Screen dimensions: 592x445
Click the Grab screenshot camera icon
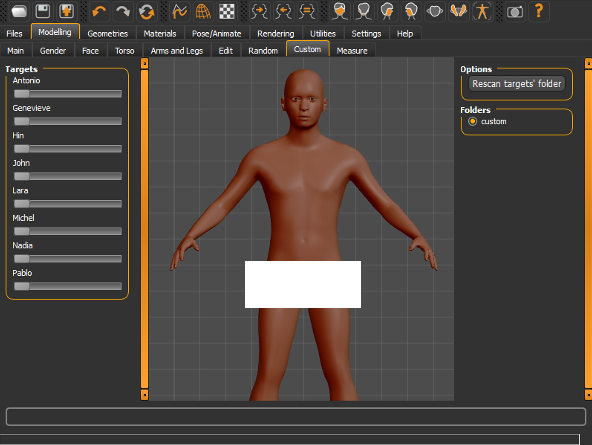[515, 11]
